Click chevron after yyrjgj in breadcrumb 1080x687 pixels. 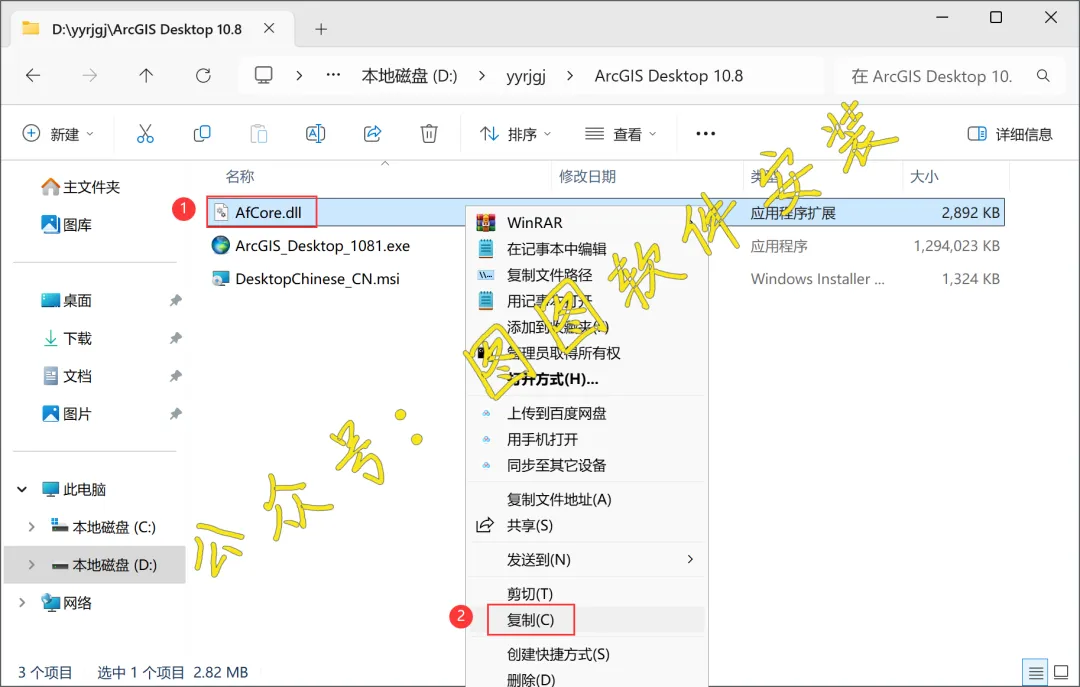tap(570, 76)
